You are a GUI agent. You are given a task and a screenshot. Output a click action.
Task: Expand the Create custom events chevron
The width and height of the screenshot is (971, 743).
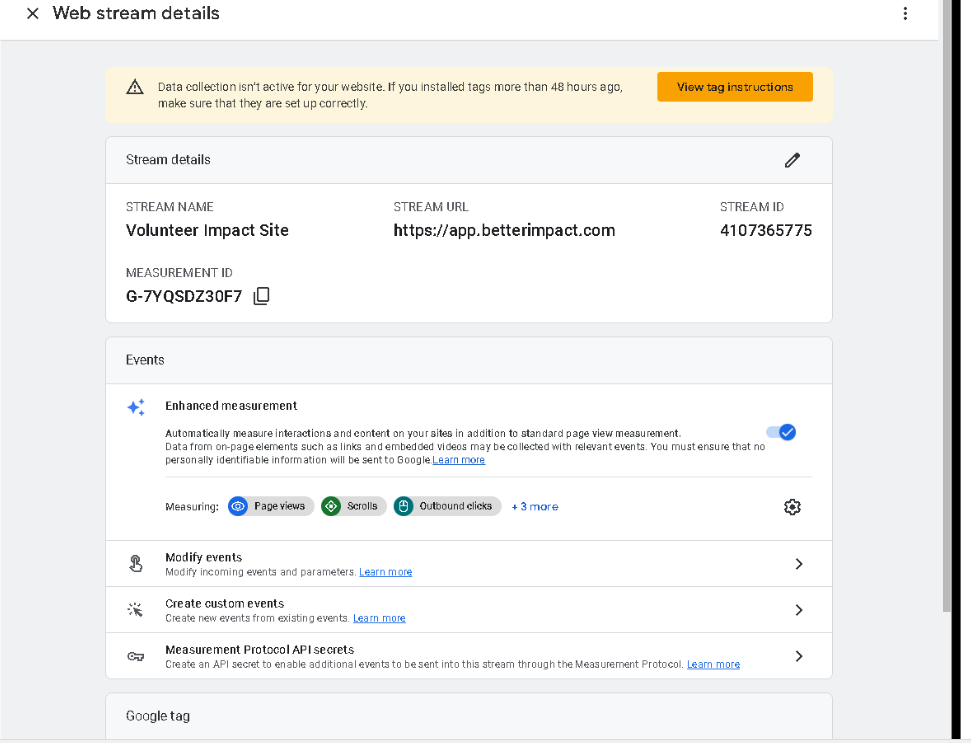[x=798, y=610]
